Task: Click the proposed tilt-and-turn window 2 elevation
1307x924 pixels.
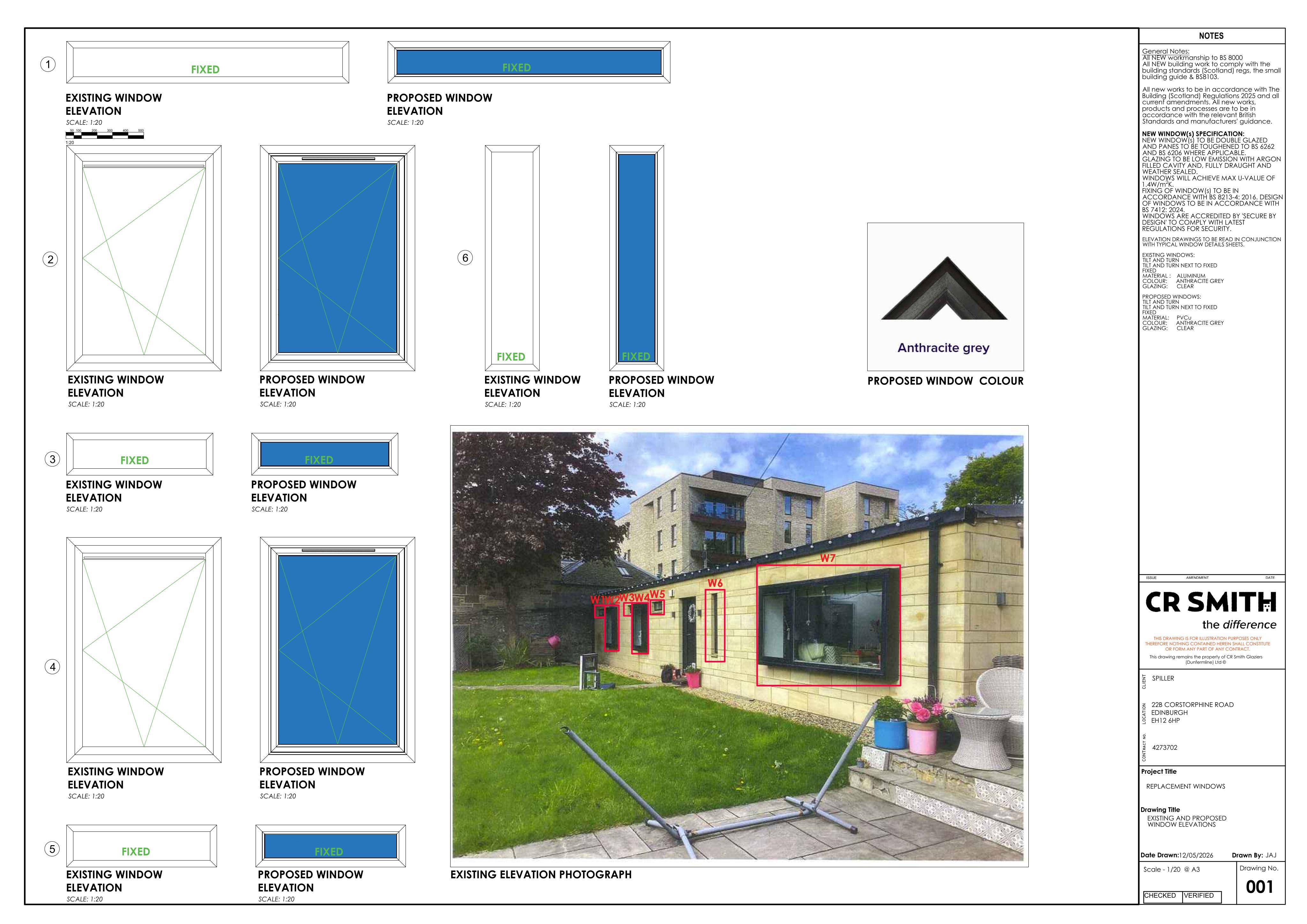Action: (338, 258)
